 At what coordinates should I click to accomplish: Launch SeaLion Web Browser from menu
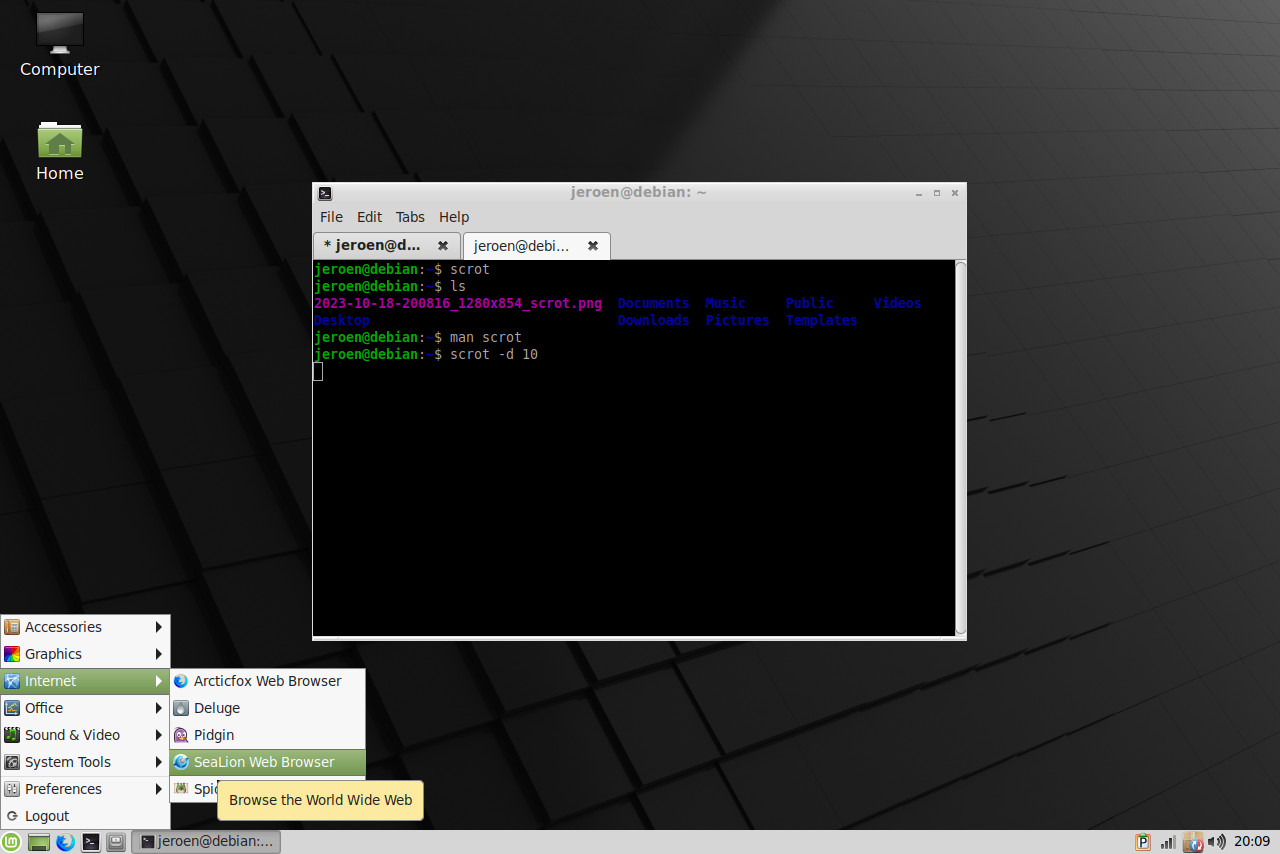click(x=265, y=762)
